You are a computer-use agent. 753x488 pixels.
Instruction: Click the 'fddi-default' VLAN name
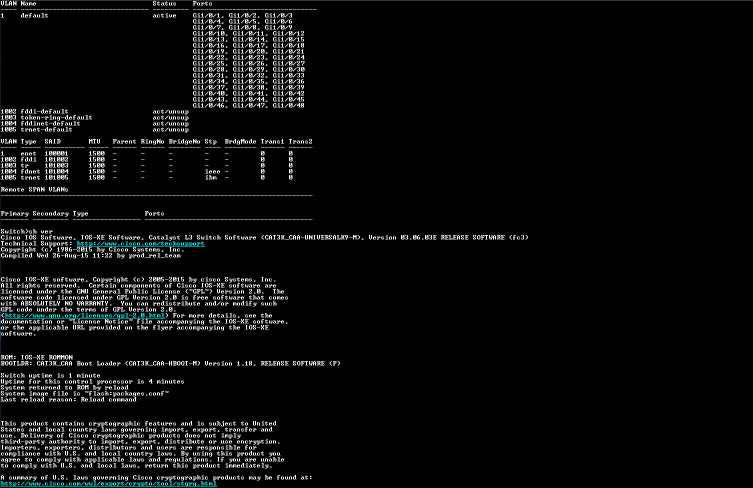pyautogui.click(x=45, y=111)
